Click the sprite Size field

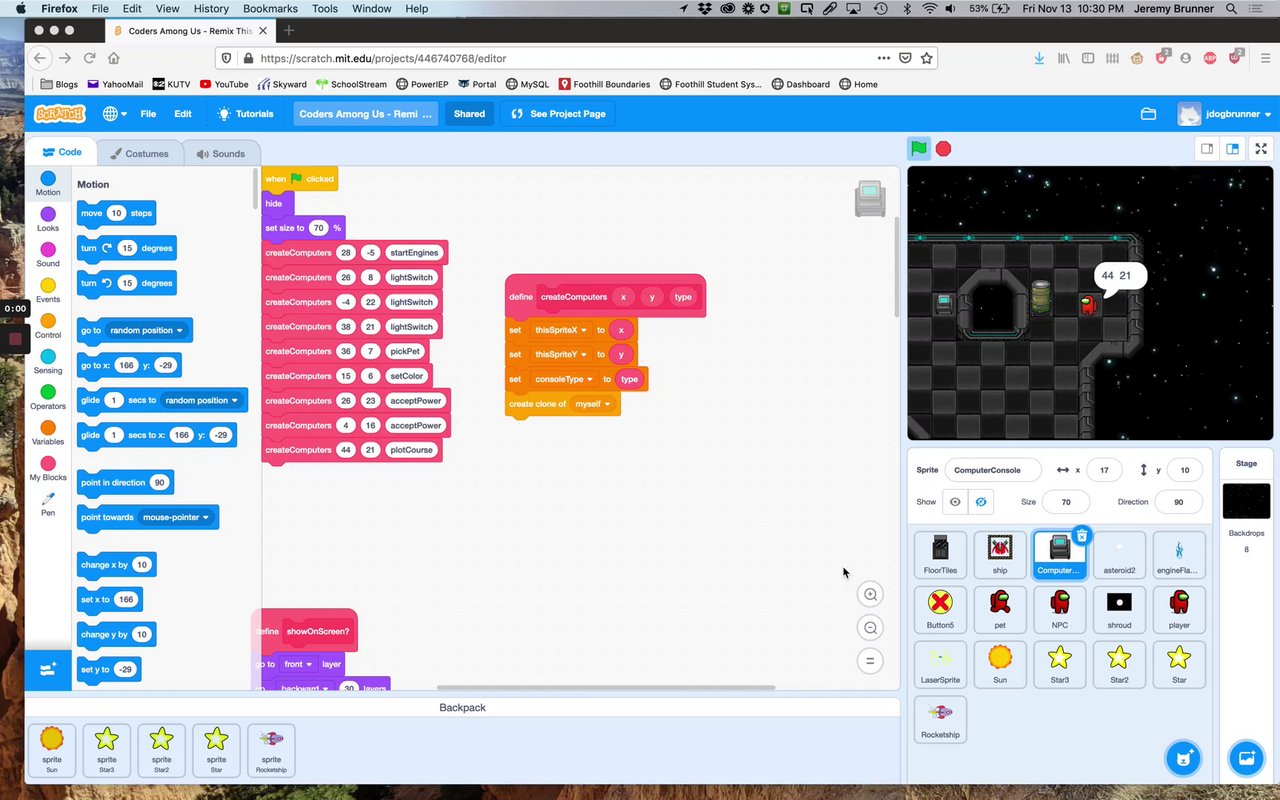coord(1066,502)
